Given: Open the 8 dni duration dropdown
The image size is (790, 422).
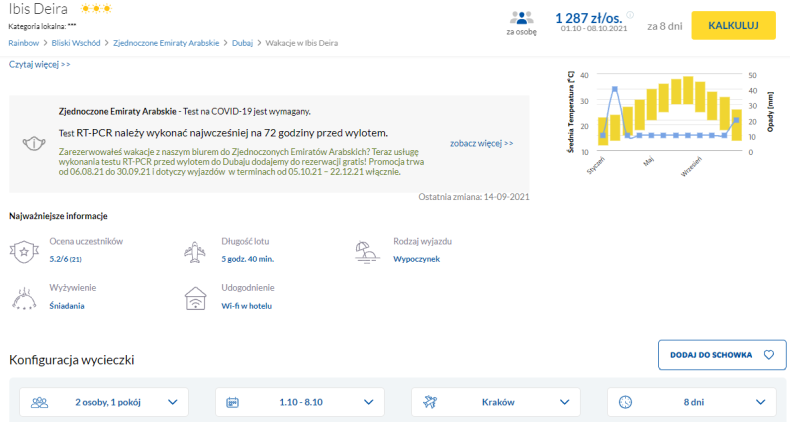Looking at the screenshot, I should 692,402.
